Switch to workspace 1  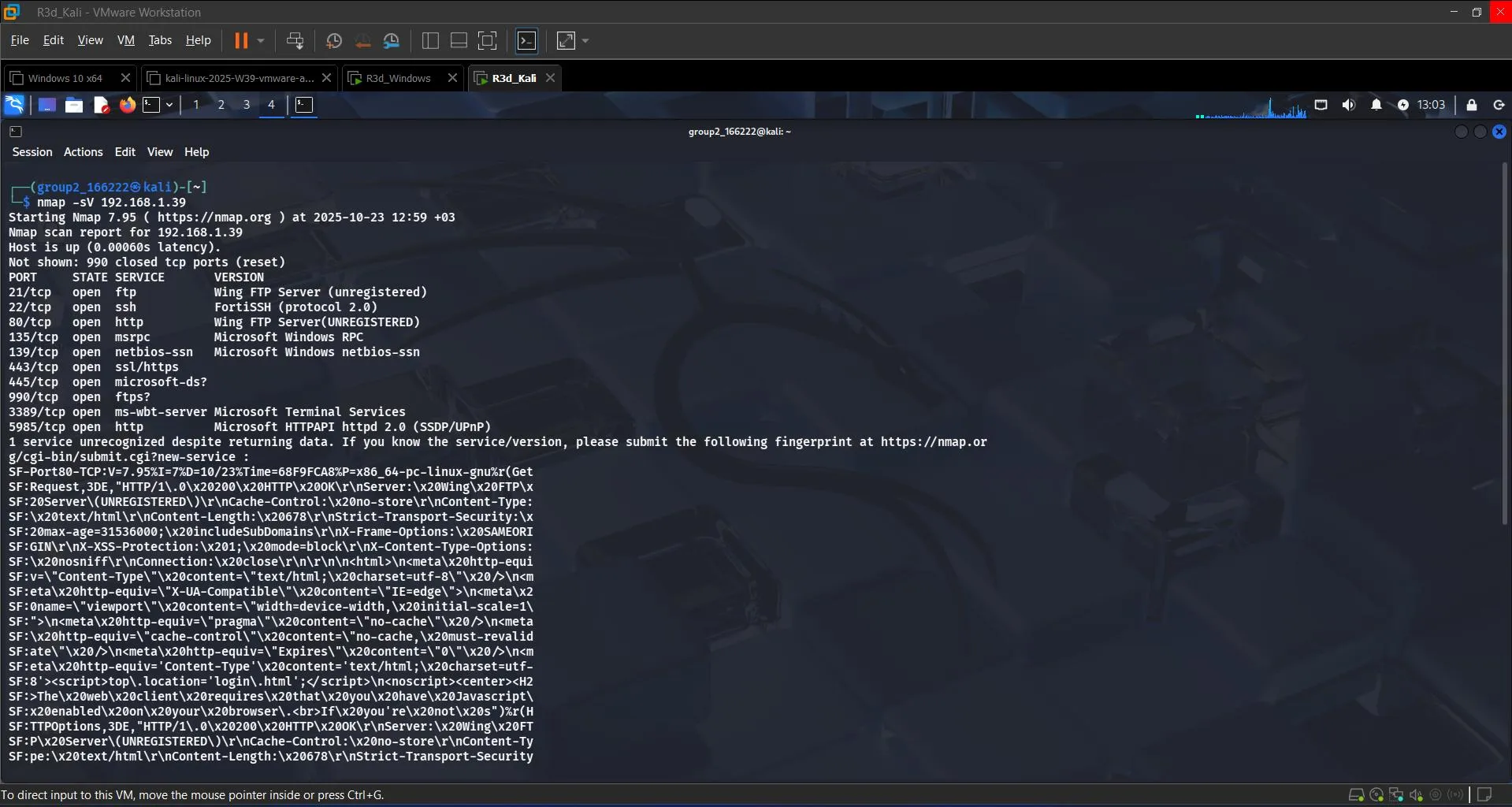click(x=196, y=105)
